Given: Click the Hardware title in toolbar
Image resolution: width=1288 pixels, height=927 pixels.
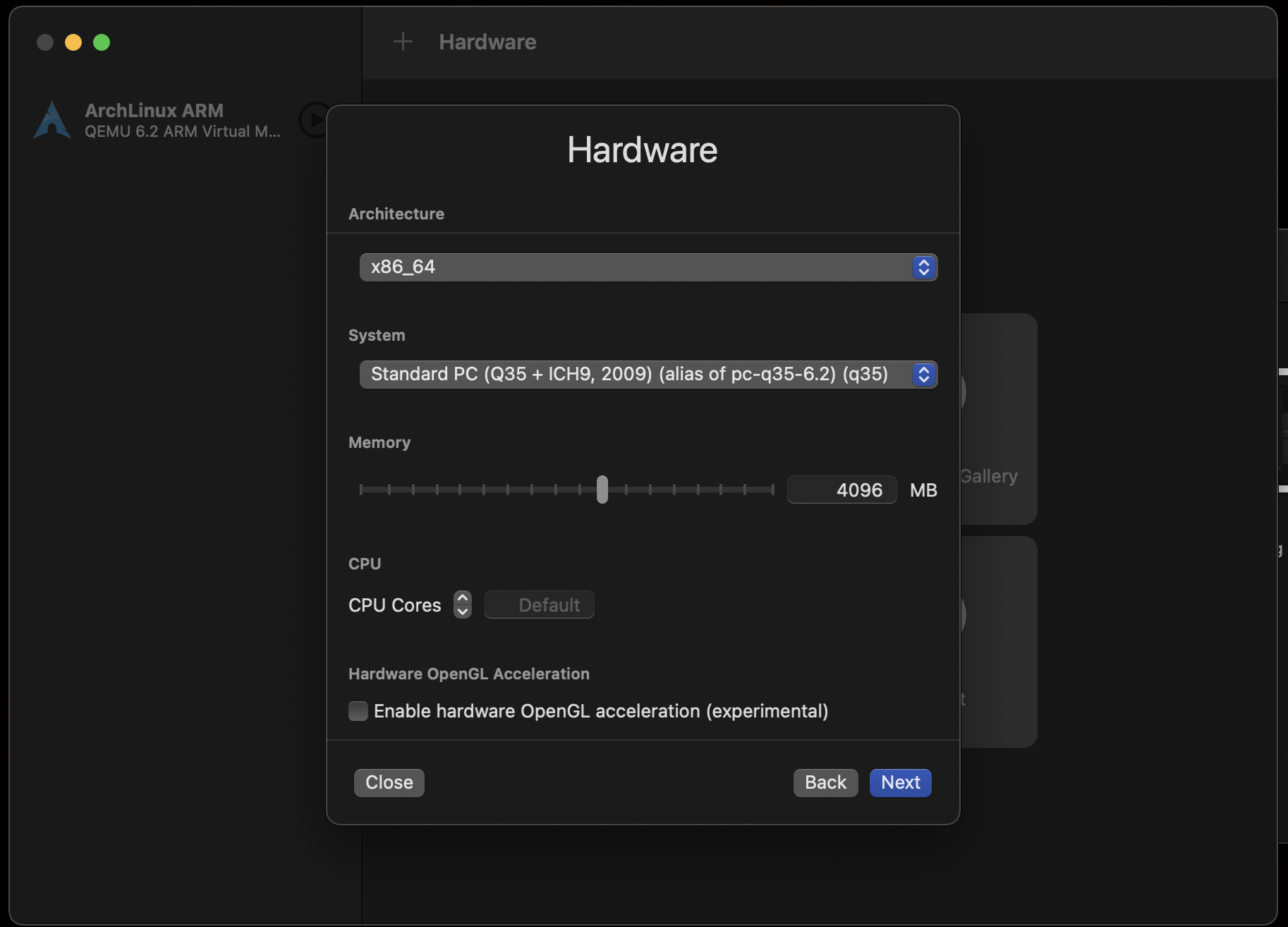Looking at the screenshot, I should [x=487, y=42].
